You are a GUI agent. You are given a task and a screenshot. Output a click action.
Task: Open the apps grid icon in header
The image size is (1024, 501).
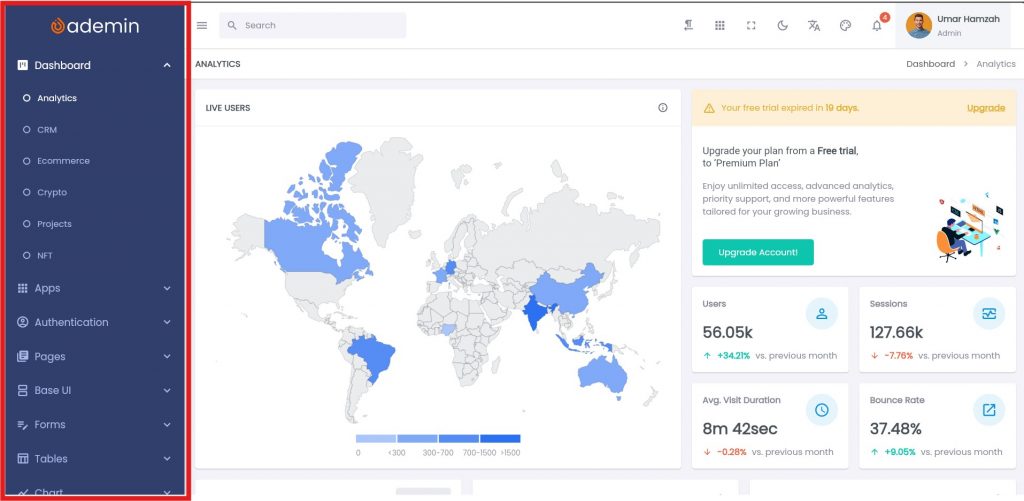(719, 26)
